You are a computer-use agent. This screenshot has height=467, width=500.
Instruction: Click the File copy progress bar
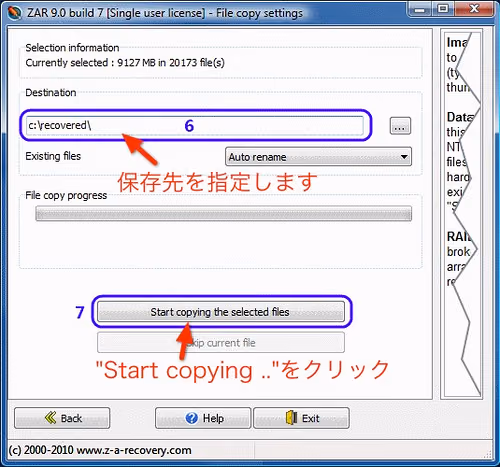[223, 214]
